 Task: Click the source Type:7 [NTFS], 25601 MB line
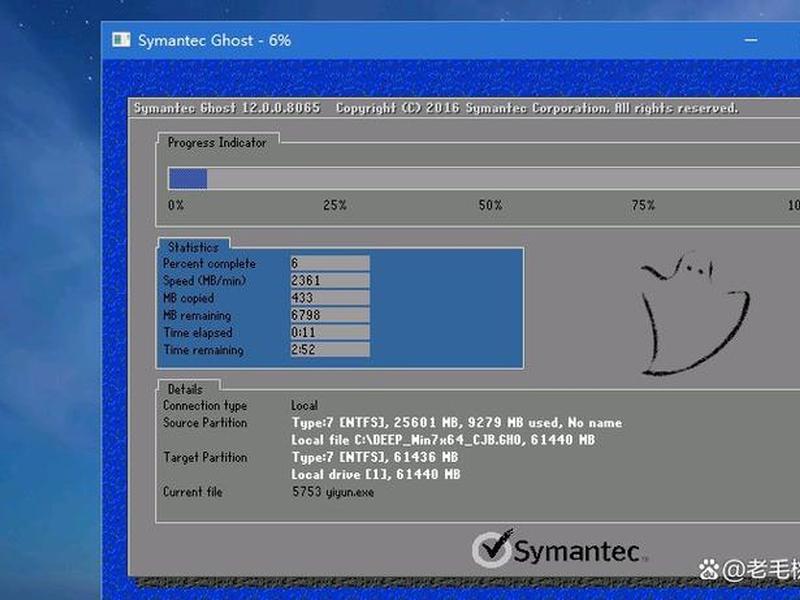pyautogui.click(x=457, y=423)
